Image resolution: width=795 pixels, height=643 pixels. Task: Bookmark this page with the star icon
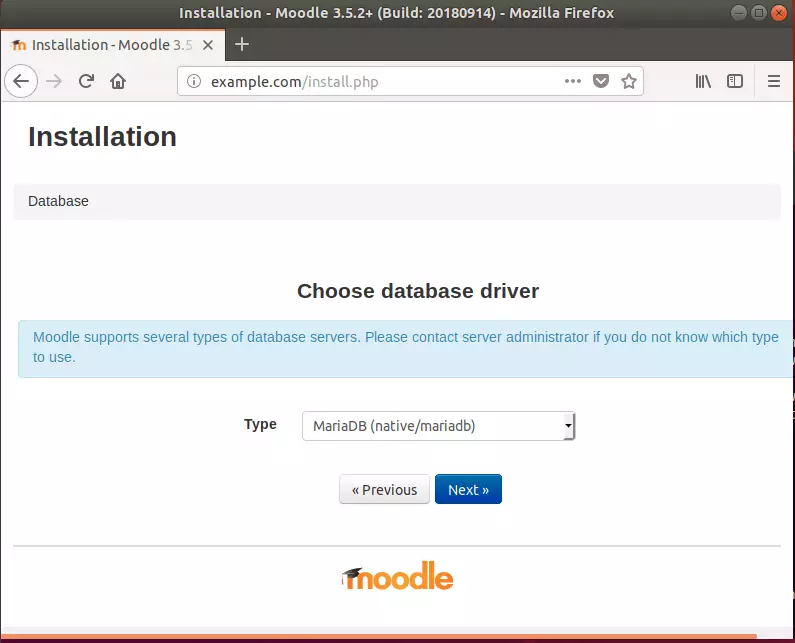629,81
